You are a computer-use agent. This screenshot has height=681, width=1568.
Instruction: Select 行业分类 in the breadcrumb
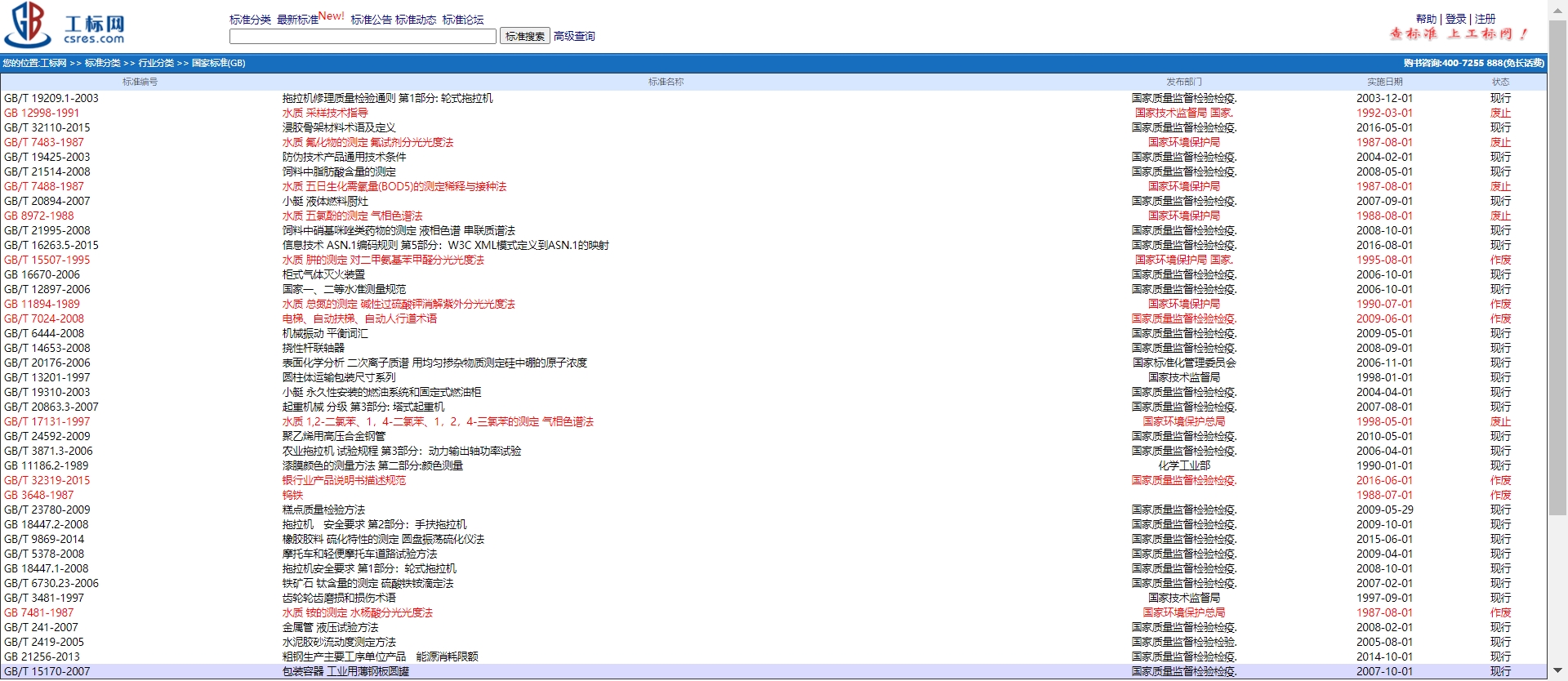click(156, 63)
